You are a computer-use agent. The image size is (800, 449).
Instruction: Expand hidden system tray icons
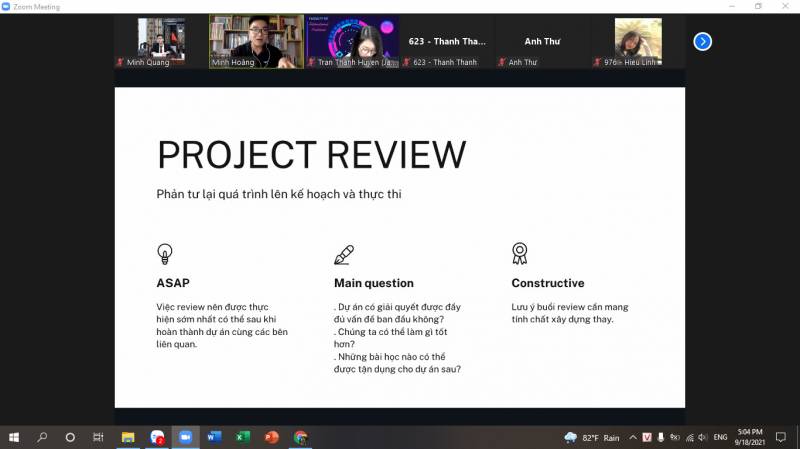click(632, 437)
